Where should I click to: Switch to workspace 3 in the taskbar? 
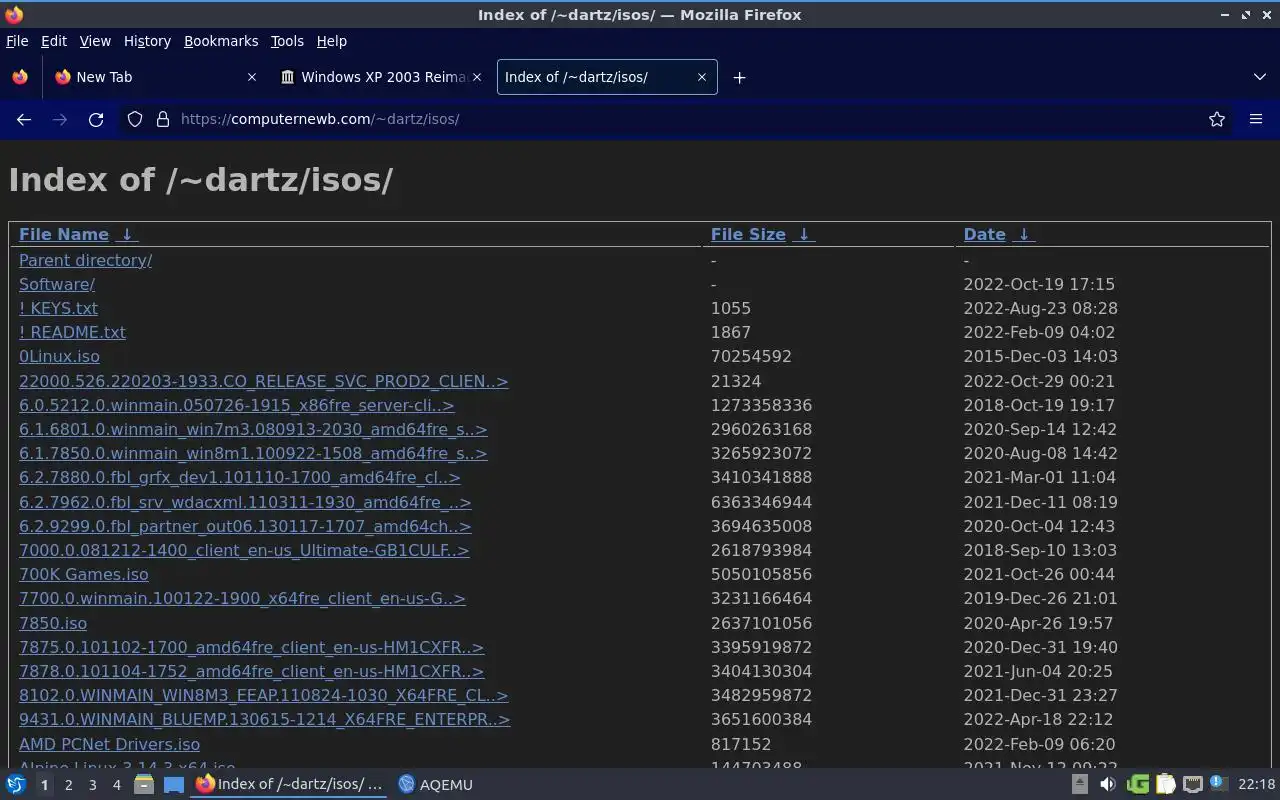pos(92,785)
